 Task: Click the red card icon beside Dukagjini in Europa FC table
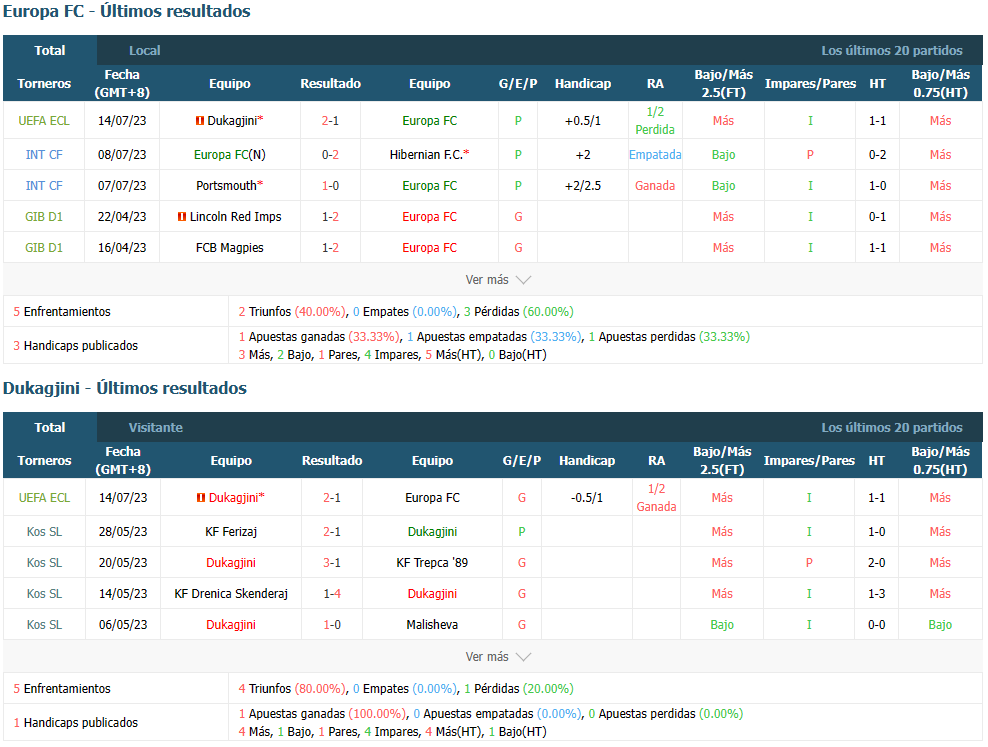pos(200,120)
